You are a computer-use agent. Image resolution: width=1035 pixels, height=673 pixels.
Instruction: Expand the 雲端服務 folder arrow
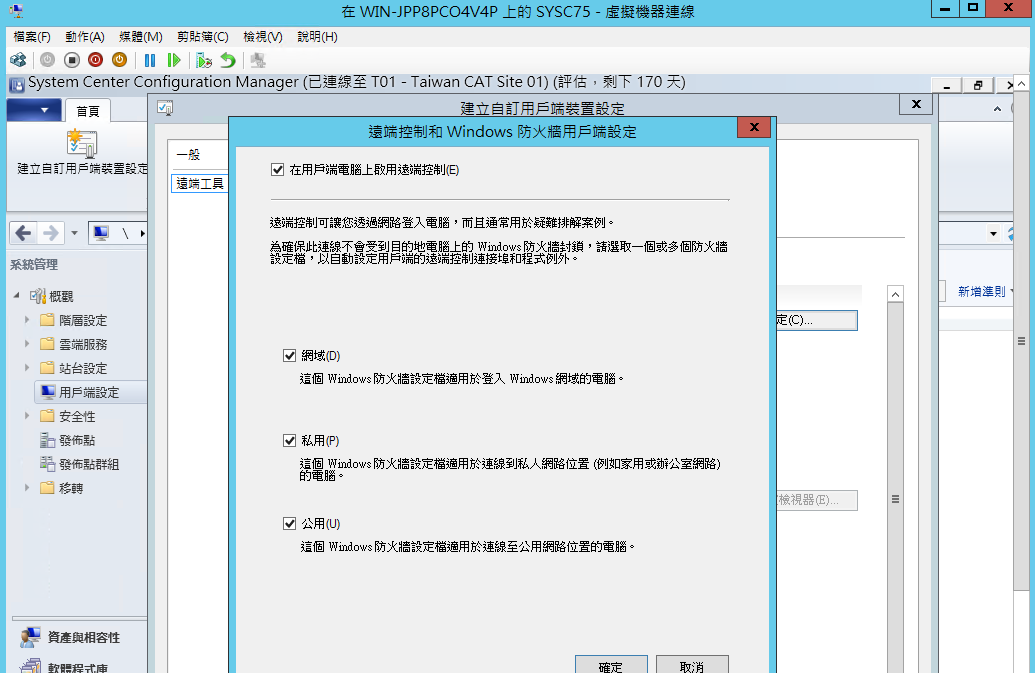pyautogui.click(x=27, y=343)
